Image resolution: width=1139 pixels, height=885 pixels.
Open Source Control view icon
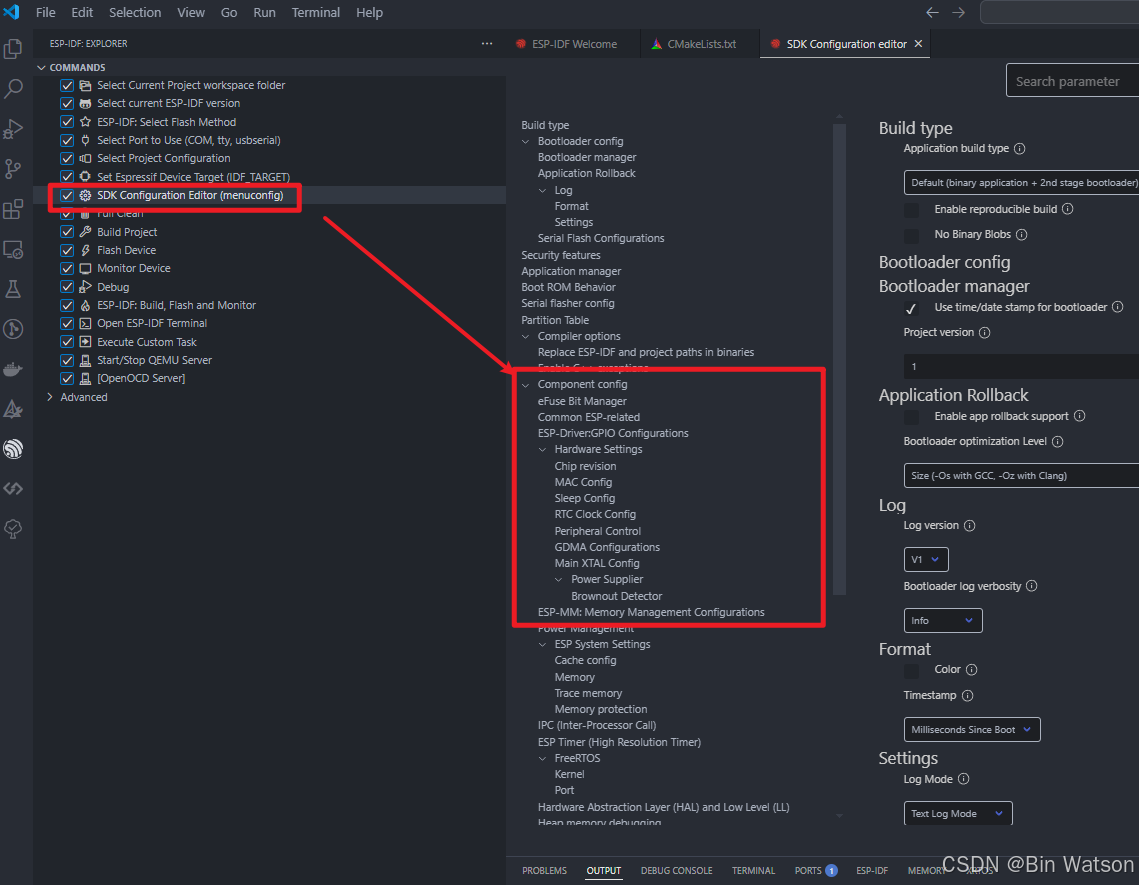(13, 169)
